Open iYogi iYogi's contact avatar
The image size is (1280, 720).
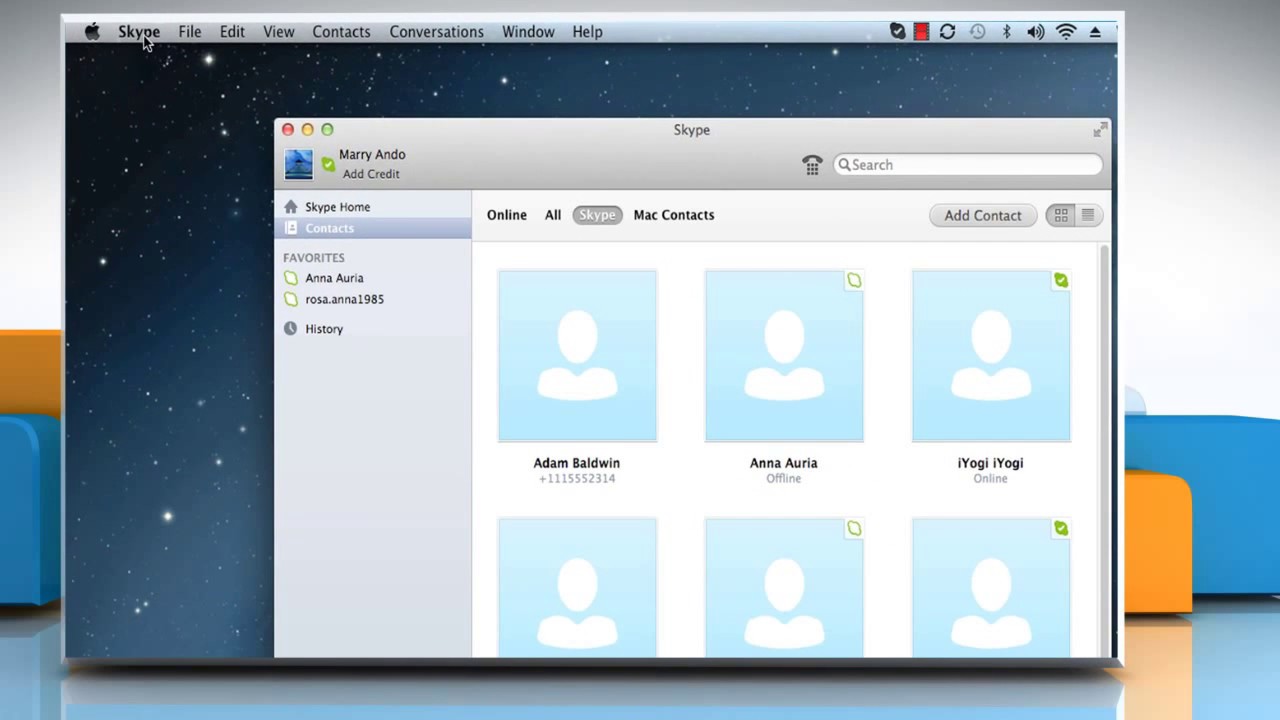991,355
